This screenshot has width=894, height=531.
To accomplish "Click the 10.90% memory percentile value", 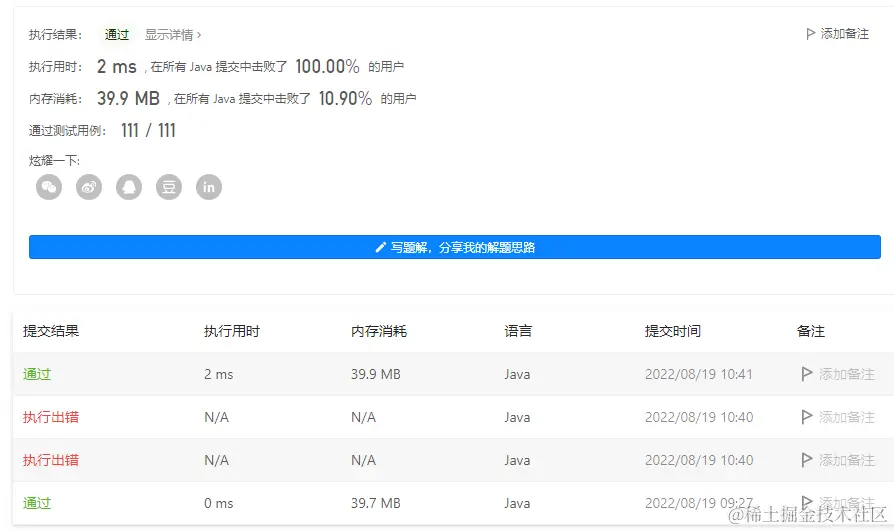I will (346, 99).
